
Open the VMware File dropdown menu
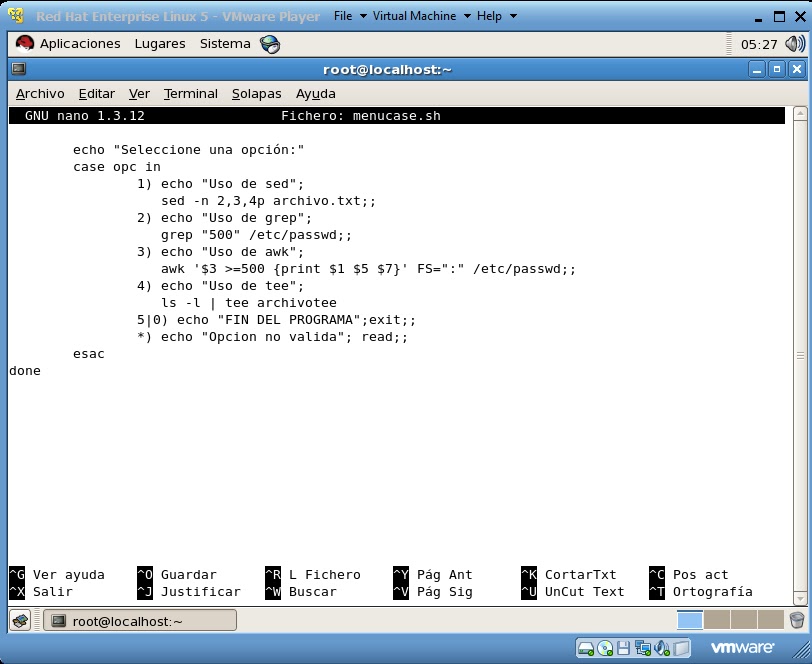[x=350, y=16]
